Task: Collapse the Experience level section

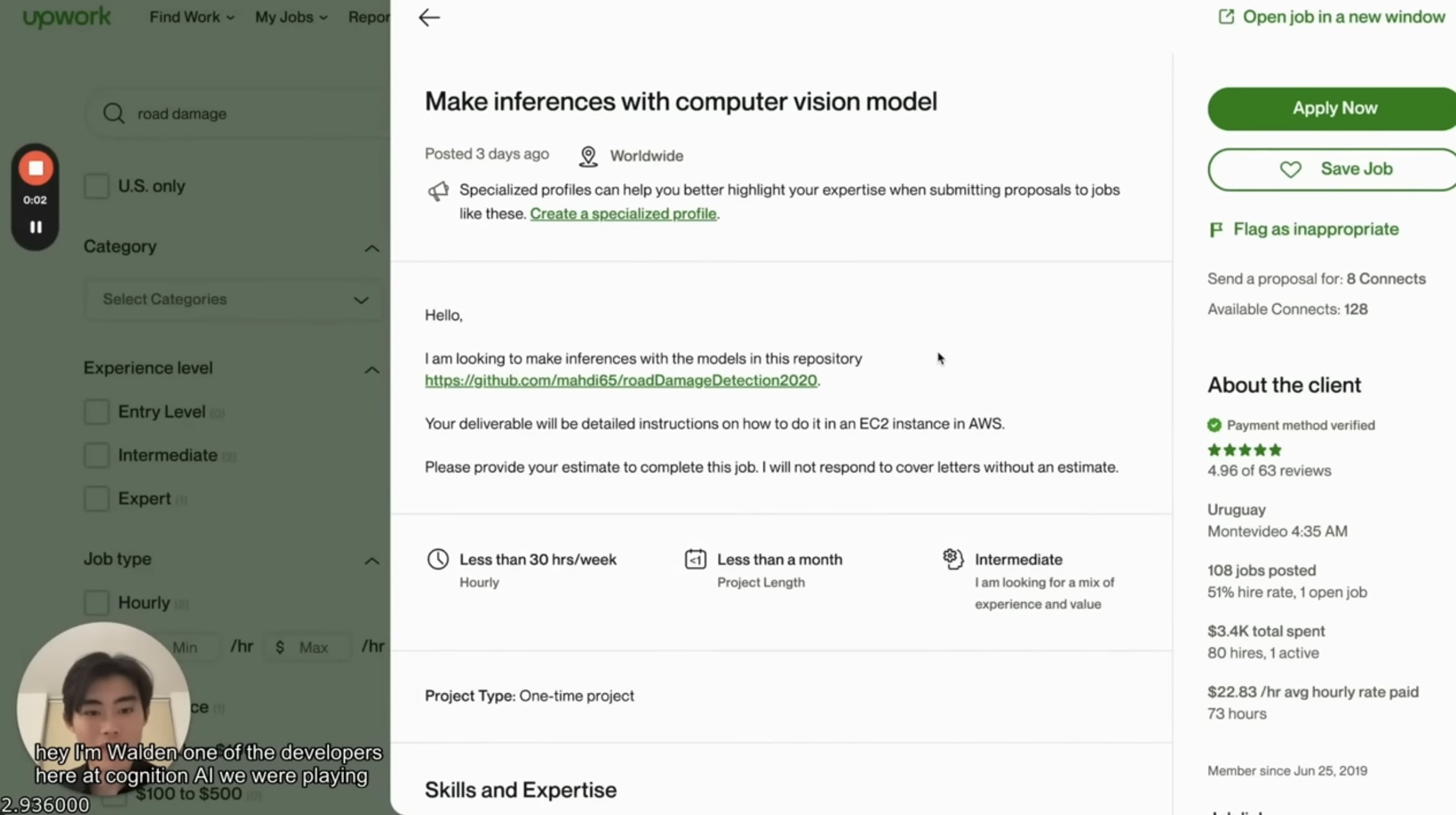Action: pyautogui.click(x=371, y=370)
